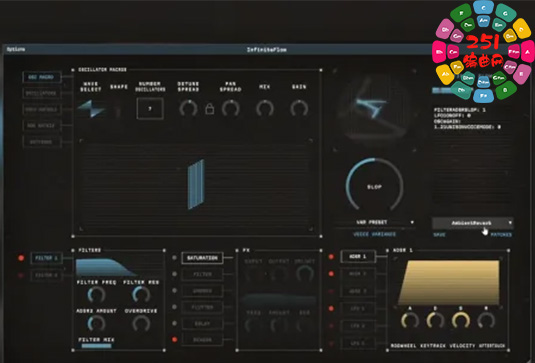This screenshot has width=535, height=363.
Task: Click the filter response curve display
Action: (118, 267)
